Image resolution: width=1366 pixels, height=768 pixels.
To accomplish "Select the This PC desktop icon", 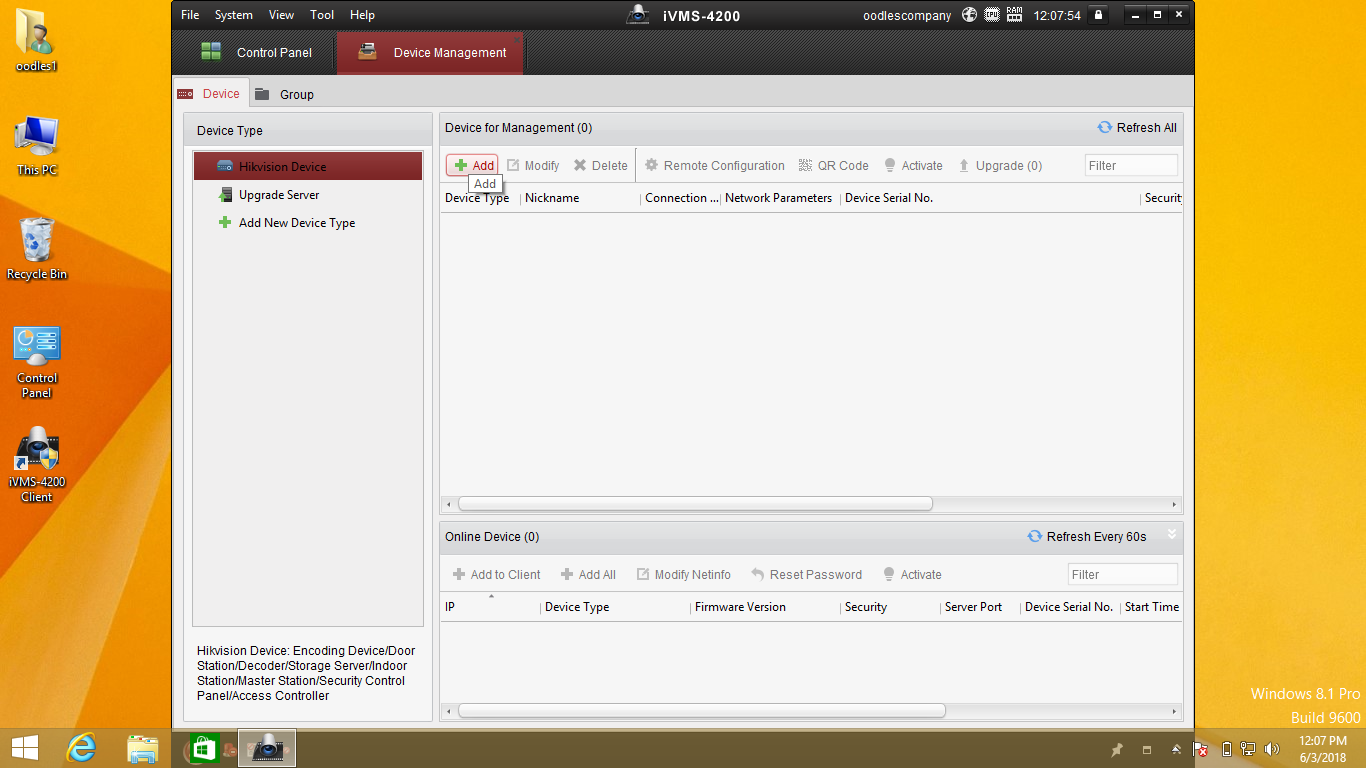I will [x=37, y=147].
